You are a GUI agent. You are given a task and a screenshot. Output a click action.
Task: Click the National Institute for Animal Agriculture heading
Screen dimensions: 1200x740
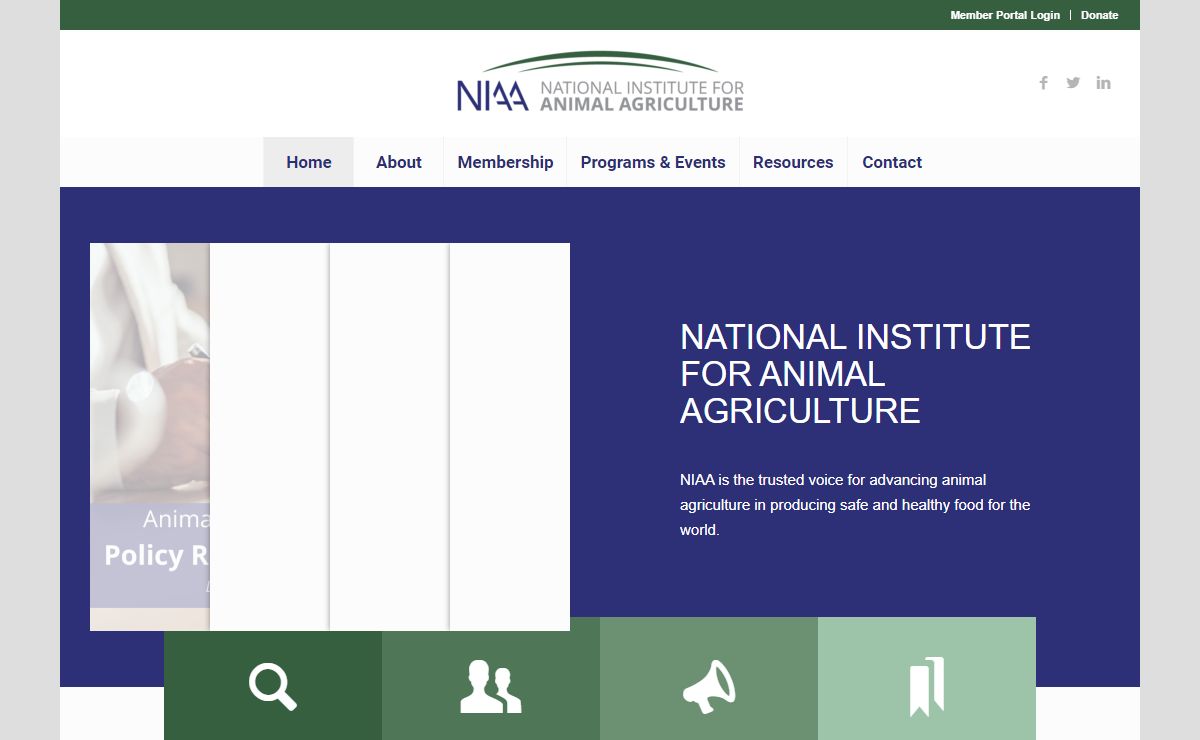pos(855,374)
